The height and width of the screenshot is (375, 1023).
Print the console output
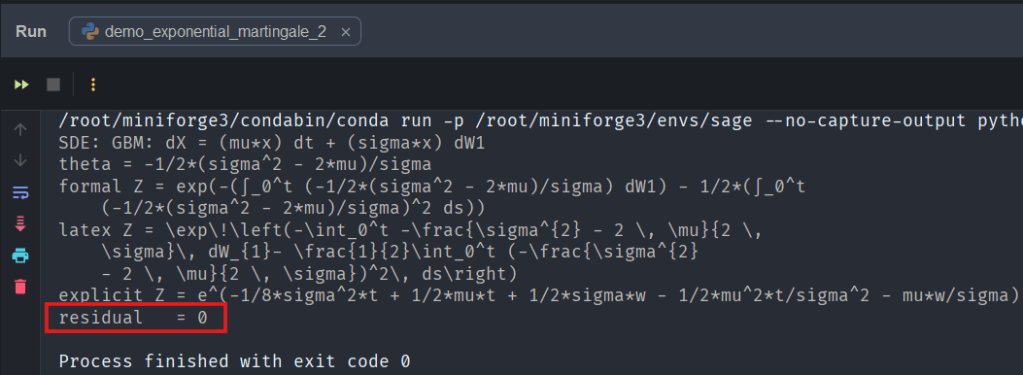click(20, 255)
